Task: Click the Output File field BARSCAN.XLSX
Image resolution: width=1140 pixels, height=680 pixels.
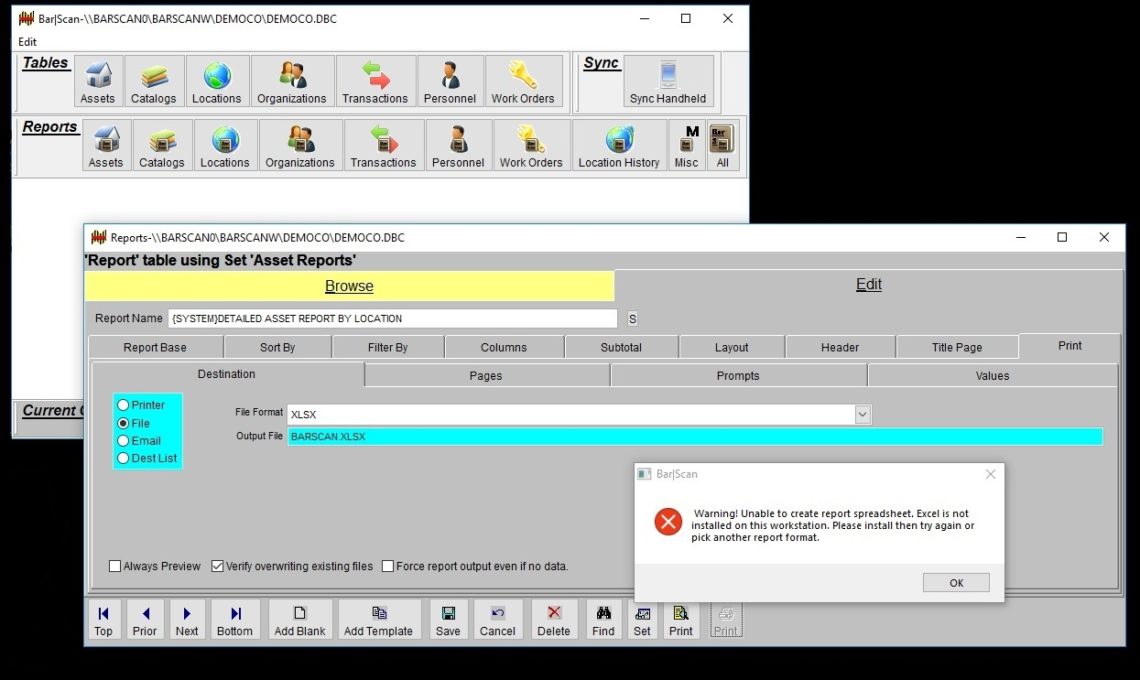Action: 695,436
